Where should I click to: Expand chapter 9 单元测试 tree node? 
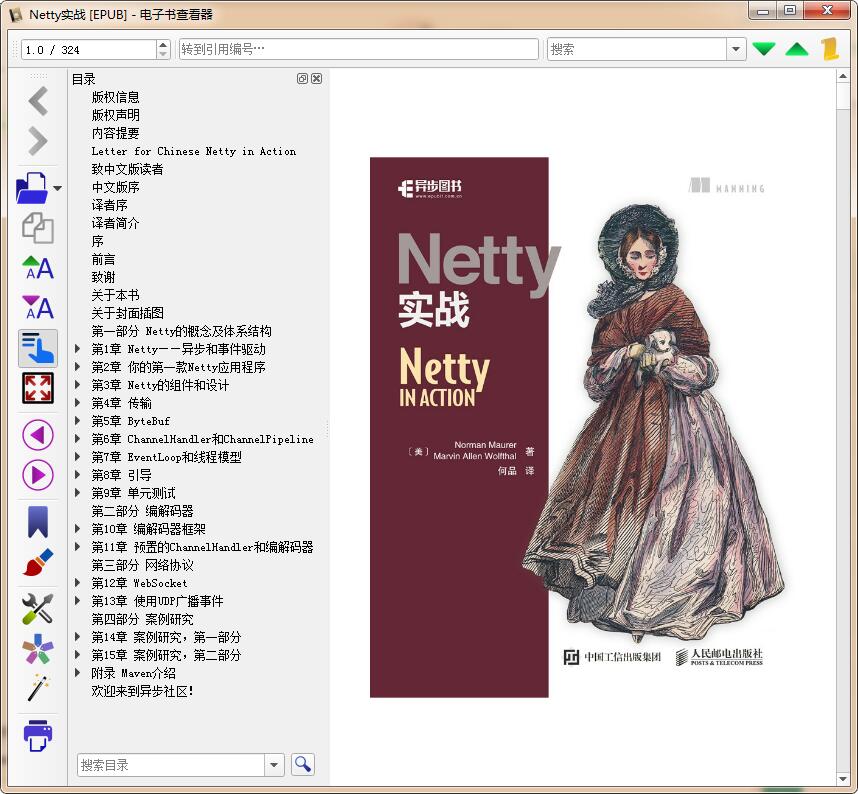click(78, 492)
